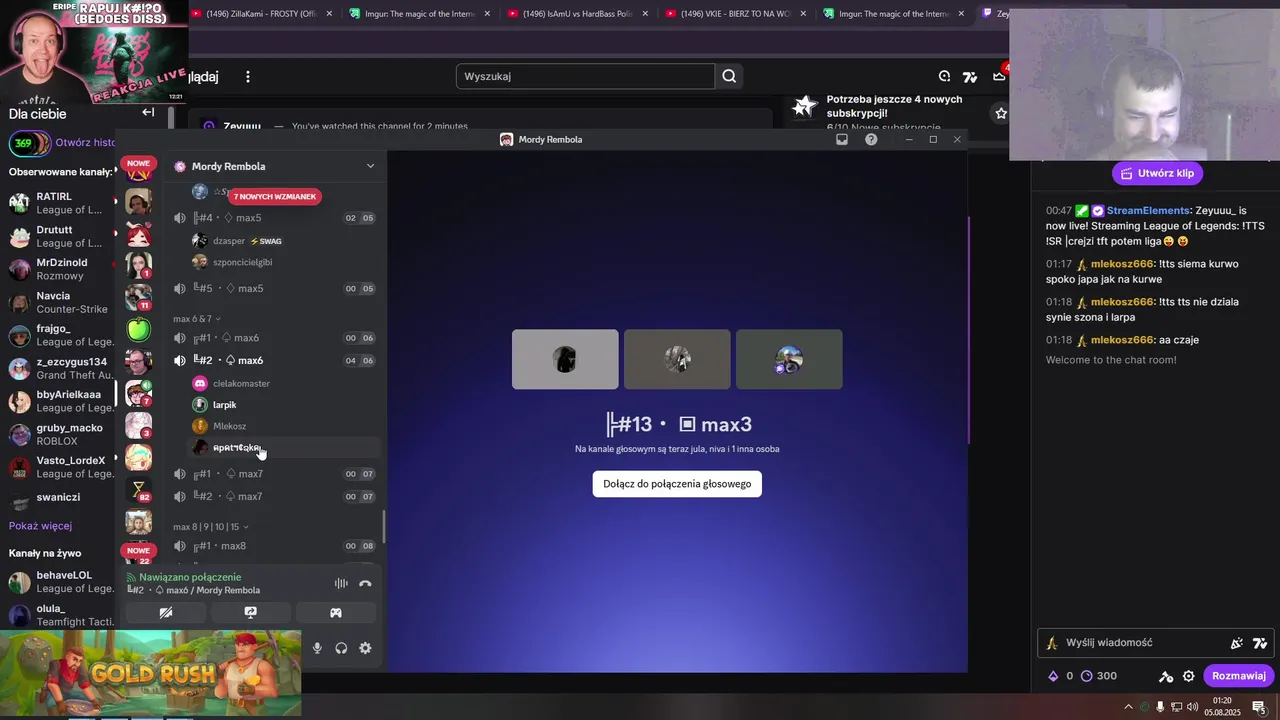Click Twitch search magnifier button

(x=729, y=76)
